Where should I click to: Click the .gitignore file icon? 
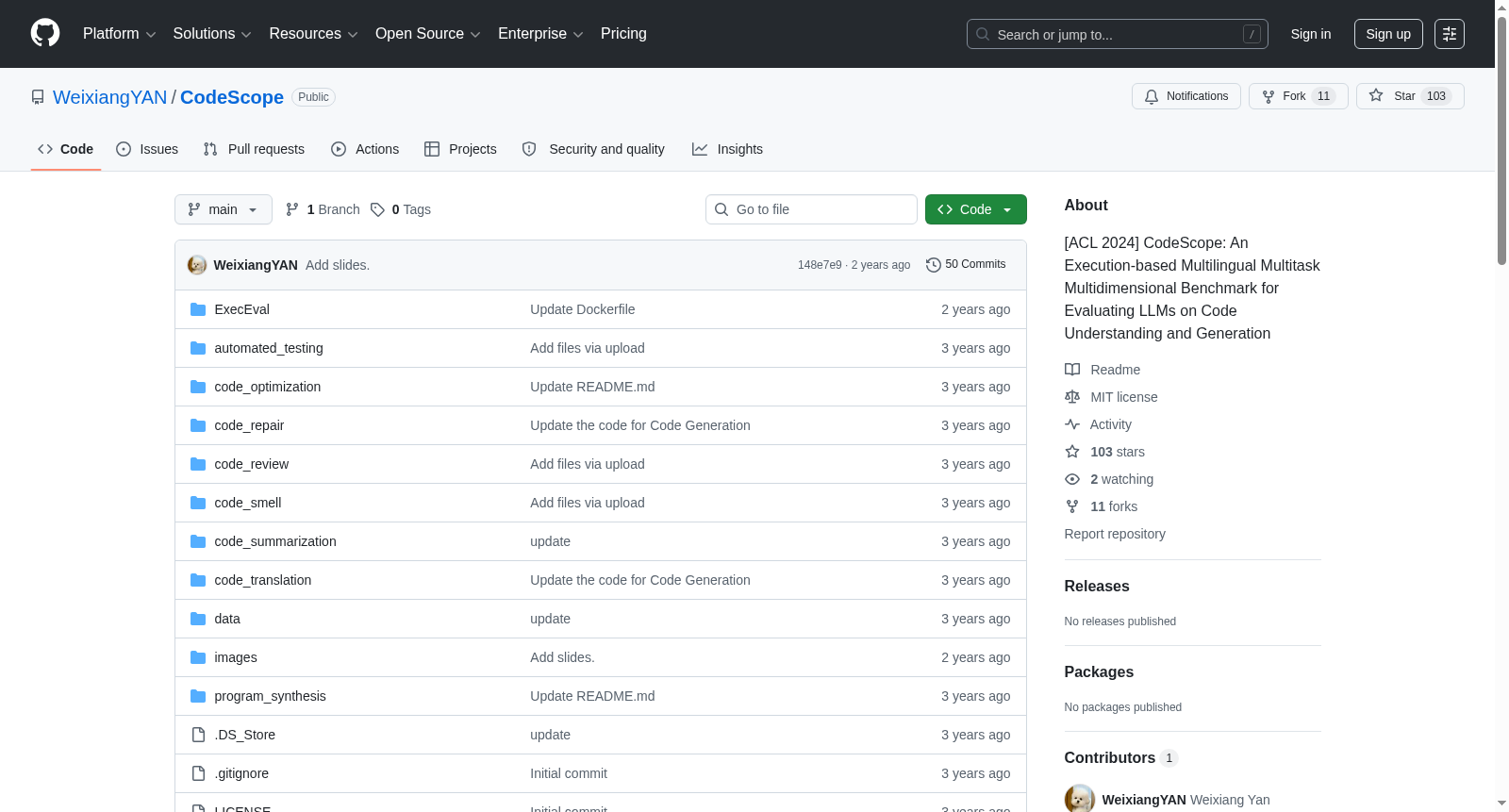(x=198, y=773)
